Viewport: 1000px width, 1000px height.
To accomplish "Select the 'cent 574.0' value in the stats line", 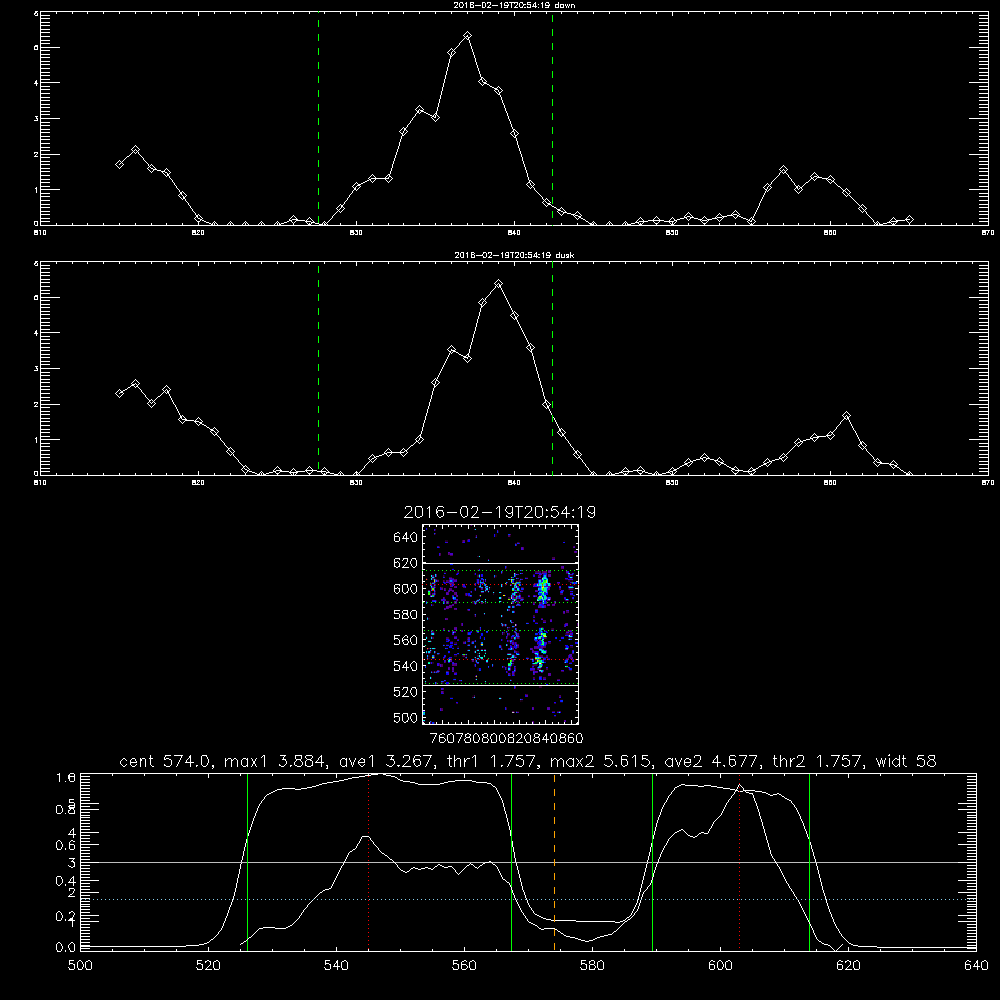I will point(166,761).
